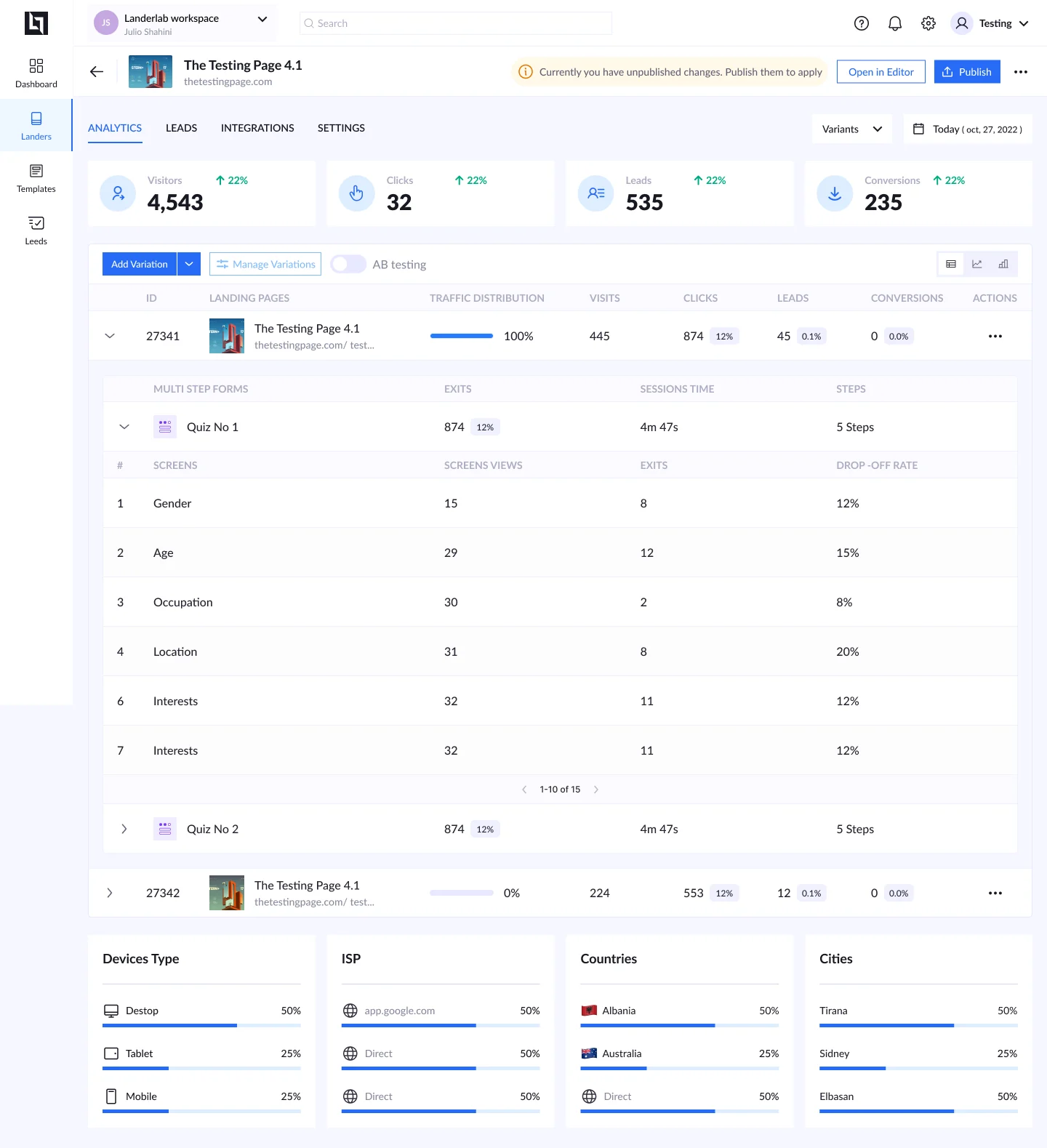Click the Add Variation button
Viewport: 1047px width, 1148px height.
[x=140, y=264]
